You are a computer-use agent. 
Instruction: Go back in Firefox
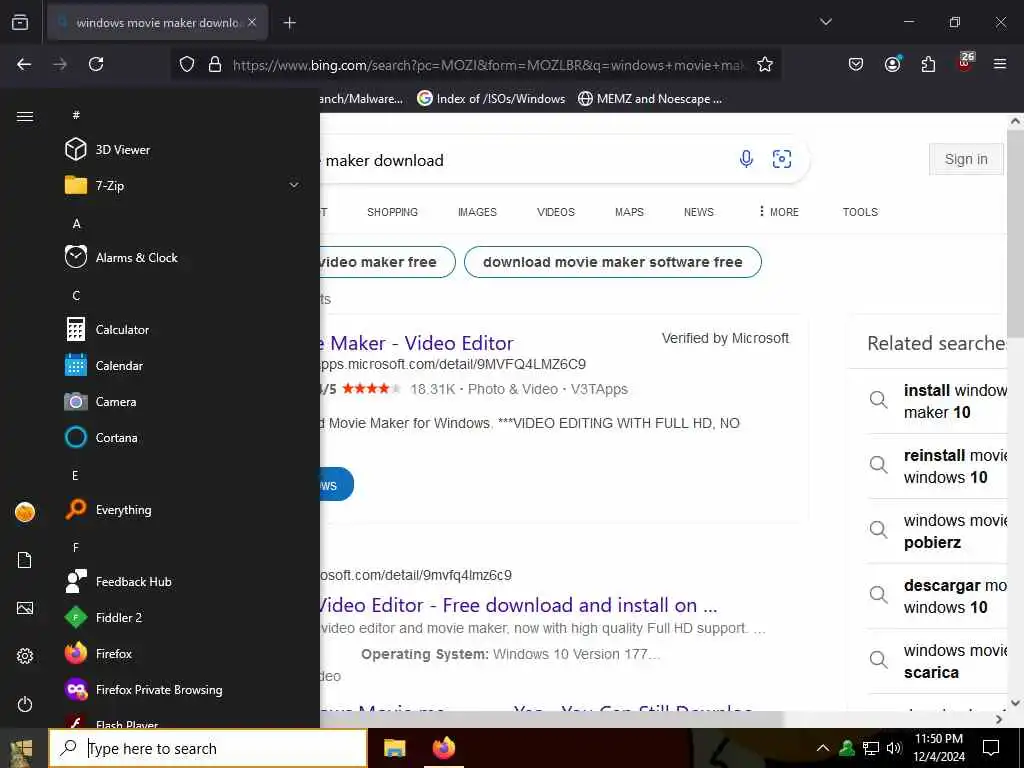24,64
